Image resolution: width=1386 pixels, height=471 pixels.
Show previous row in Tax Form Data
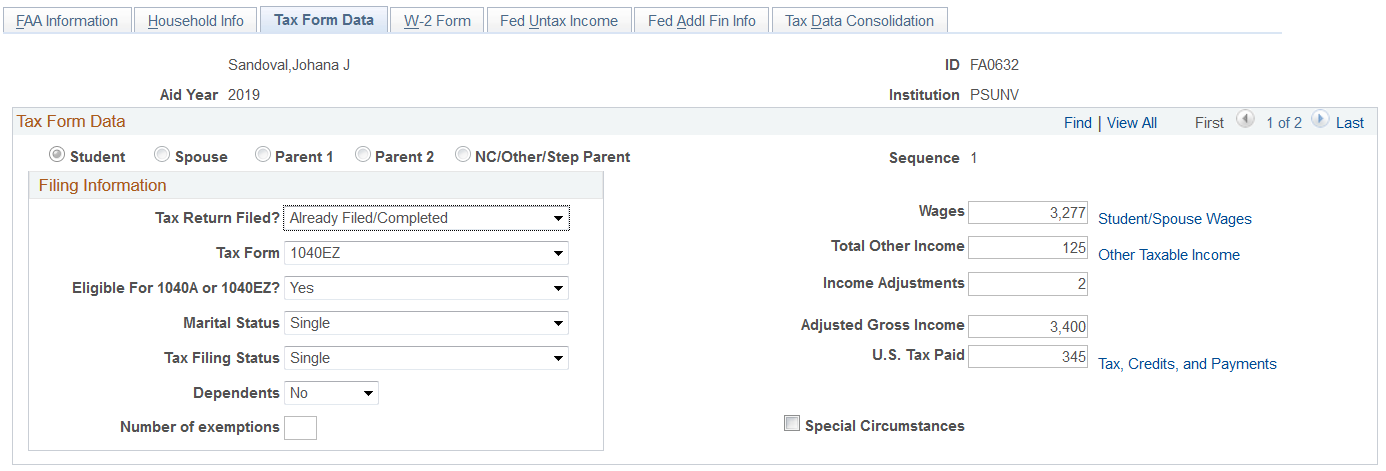point(1245,121)
